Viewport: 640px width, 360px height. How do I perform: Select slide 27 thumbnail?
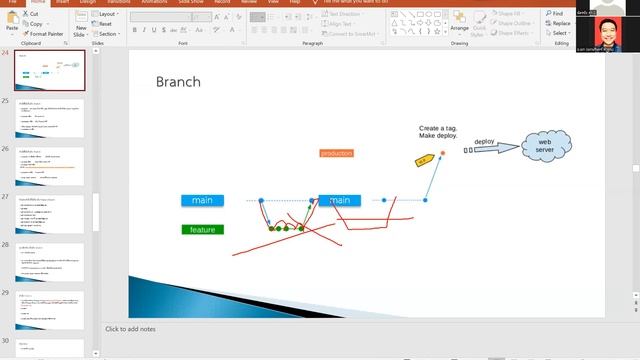tap(50, 214)
